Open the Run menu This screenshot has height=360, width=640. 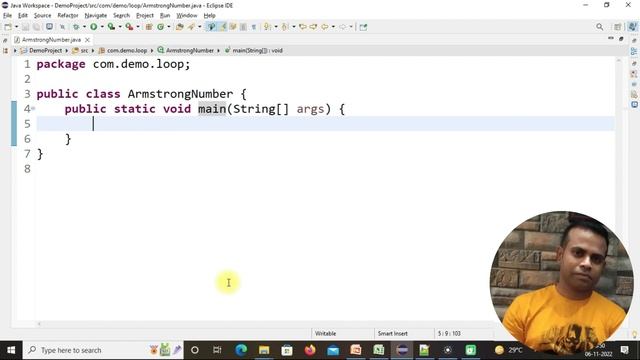pos(165,16)
